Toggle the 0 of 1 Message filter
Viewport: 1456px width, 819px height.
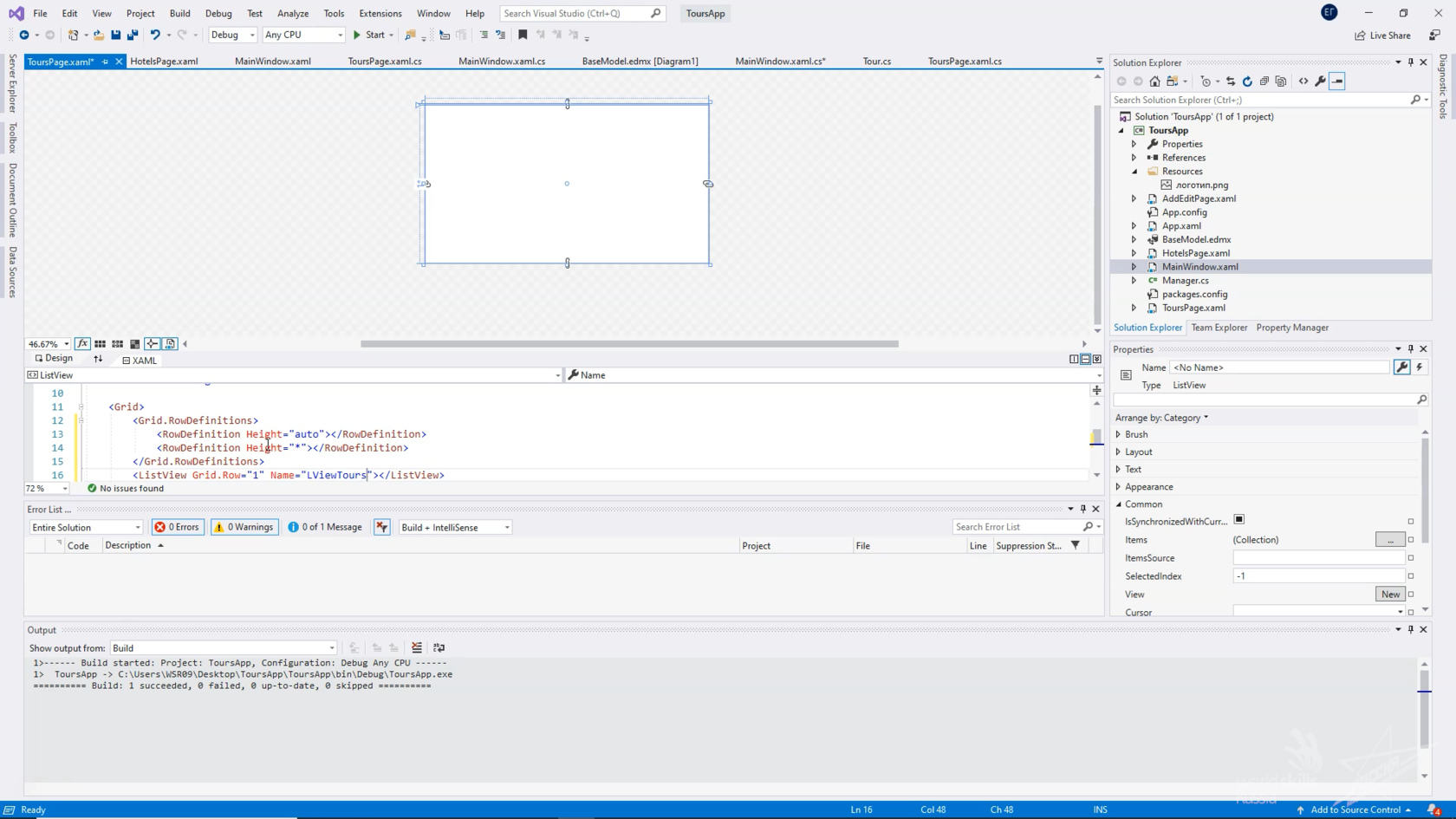tap(325, 527)
